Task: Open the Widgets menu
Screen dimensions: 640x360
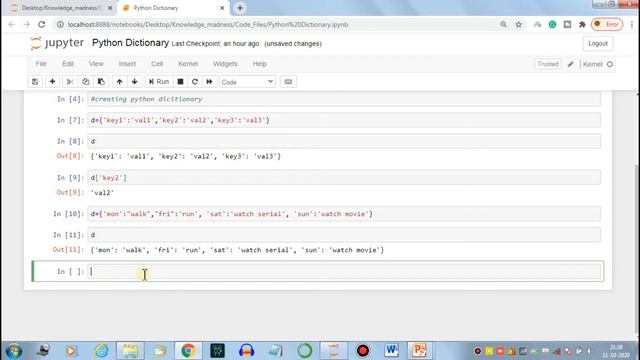Action: (225, 64)
